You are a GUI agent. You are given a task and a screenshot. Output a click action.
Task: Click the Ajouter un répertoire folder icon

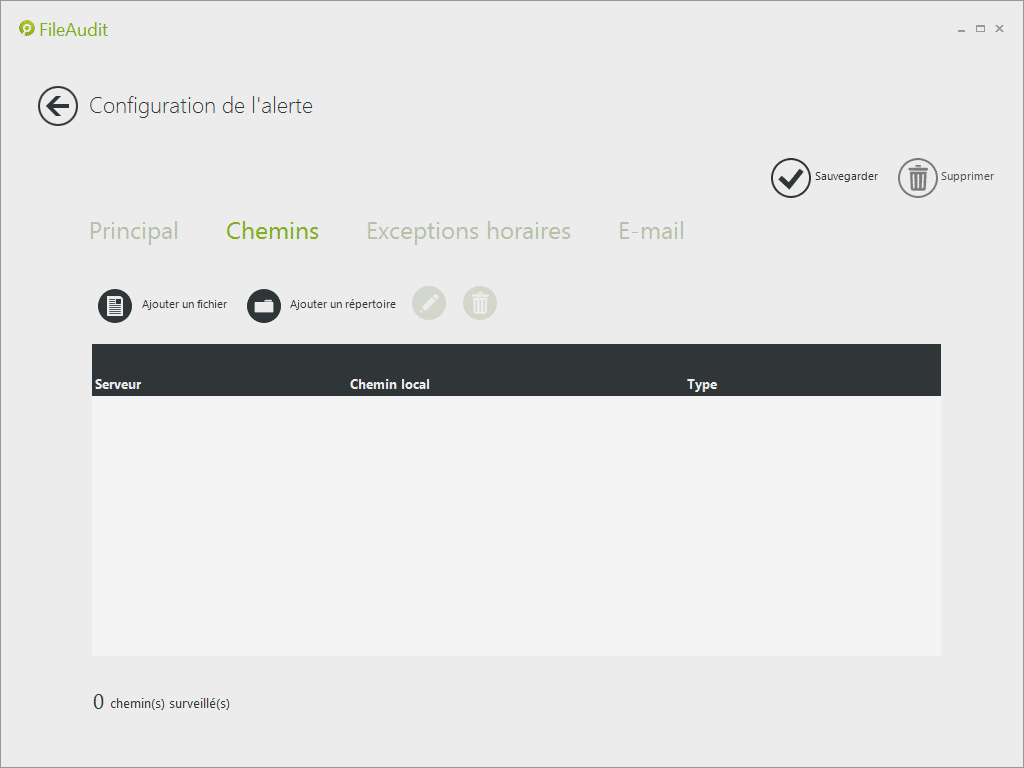[264, 305]
